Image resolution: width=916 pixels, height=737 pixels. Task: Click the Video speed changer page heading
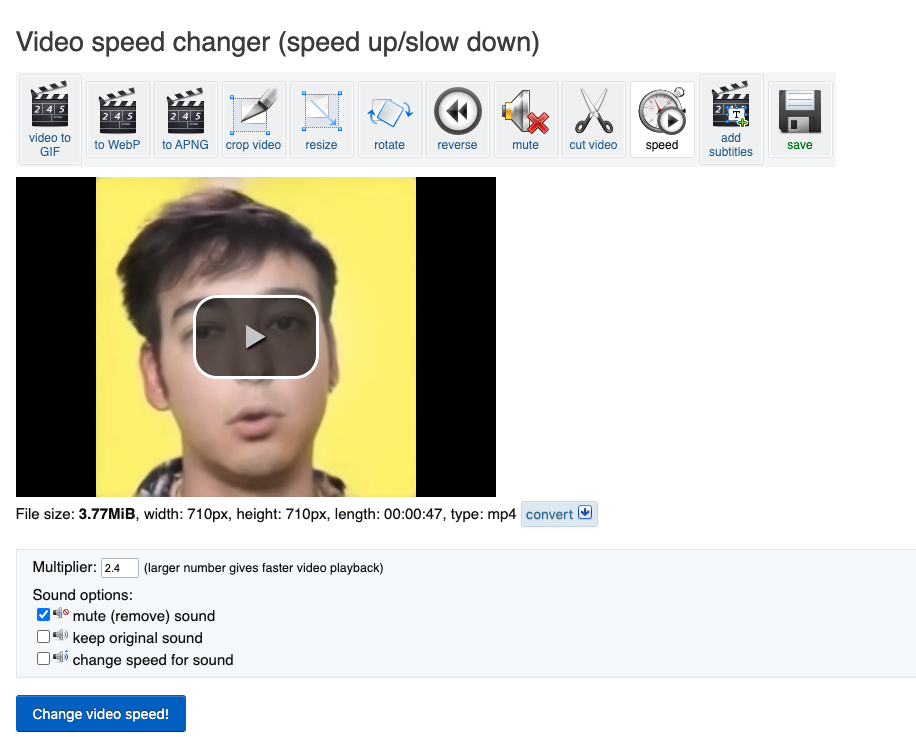(x=278, y=42)
